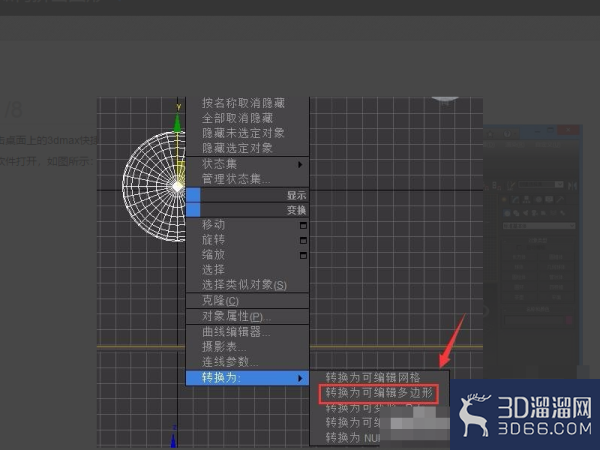600x450 pixels.
Task: Choose 连线参数 menu entry
Action: point(230,362)
